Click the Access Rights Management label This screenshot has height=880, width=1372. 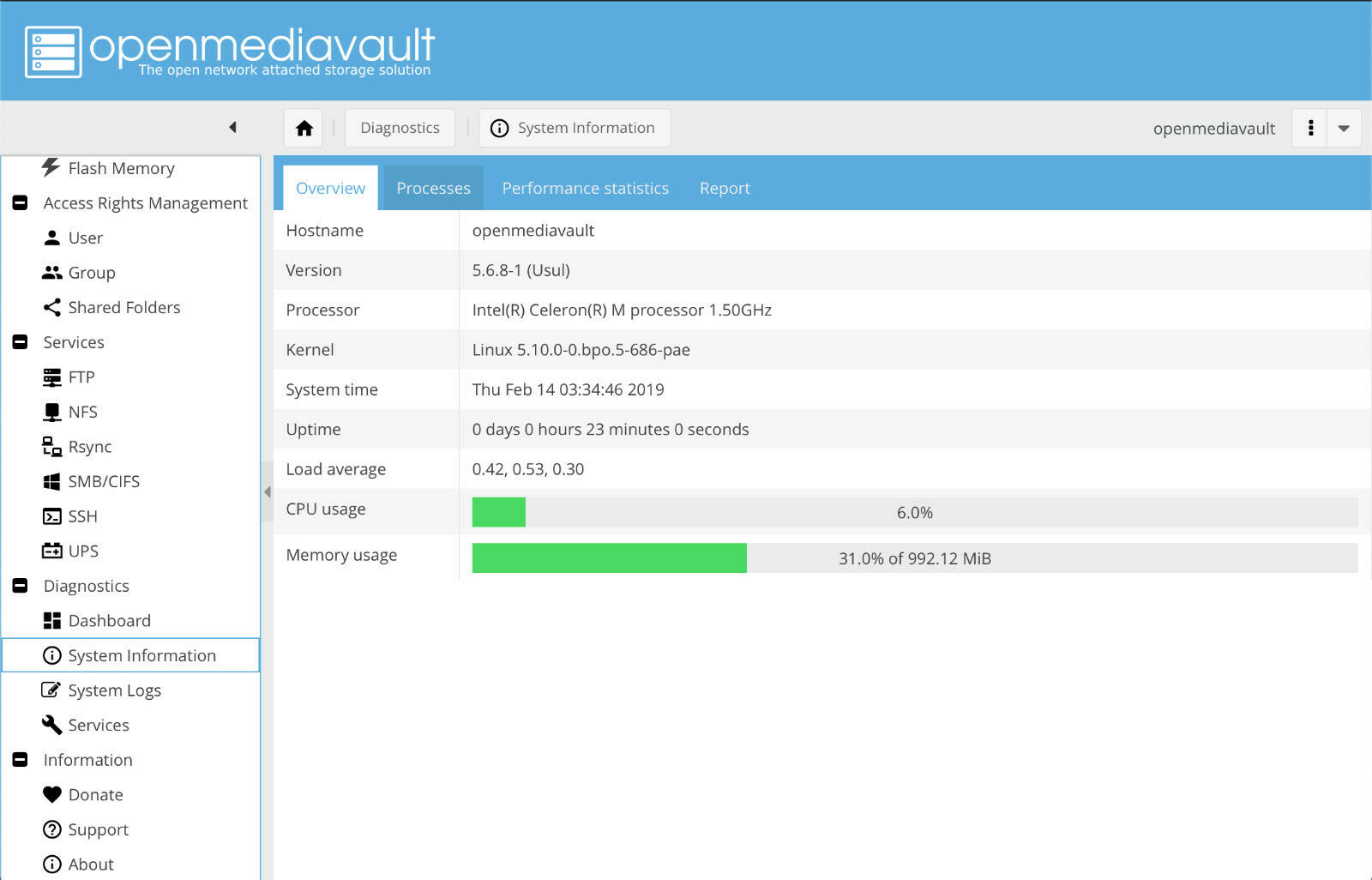pos(145,203)
